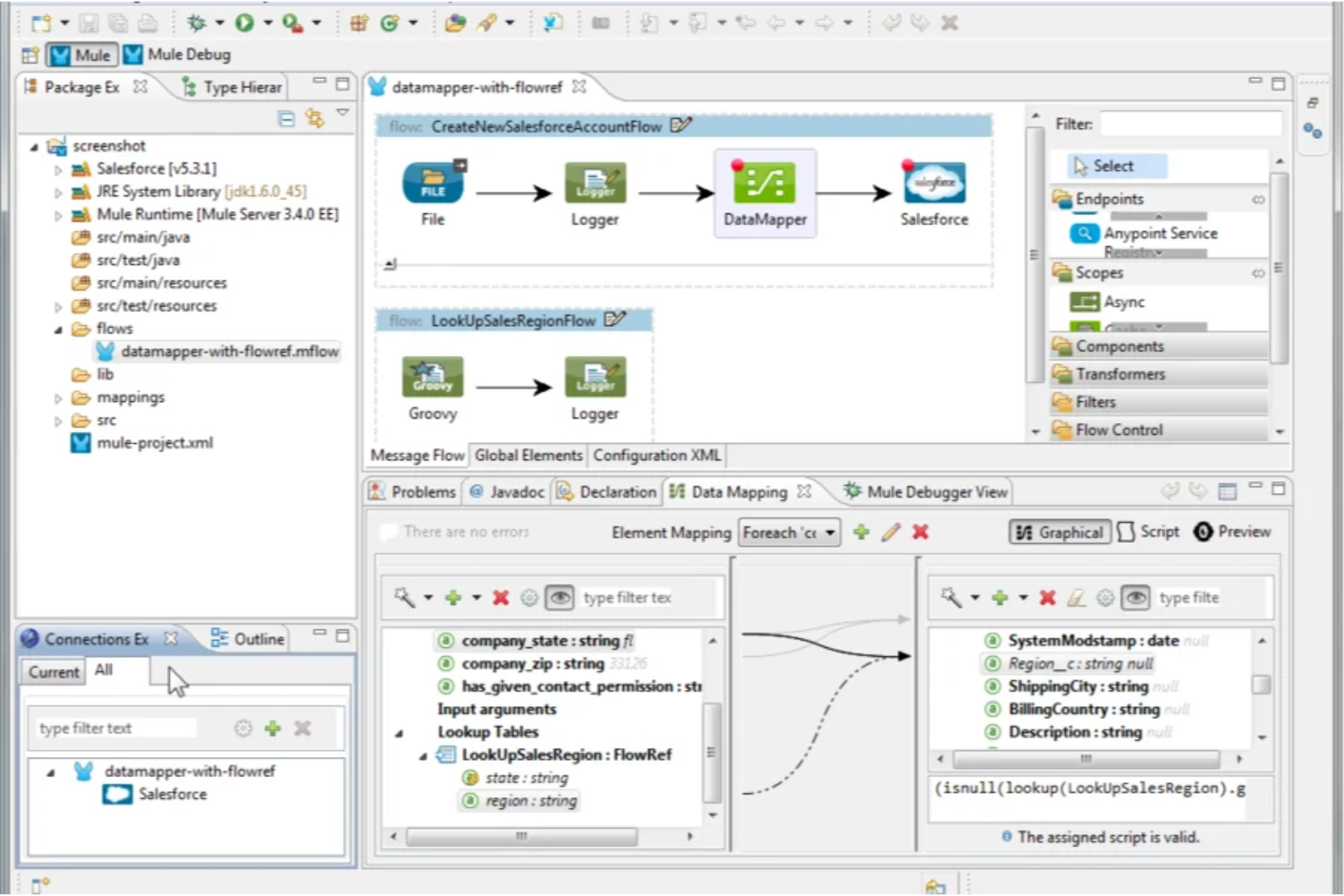Open Foreach element mapping dropdown
Screen dimensions: 1344x896
(x=789, y=533)
